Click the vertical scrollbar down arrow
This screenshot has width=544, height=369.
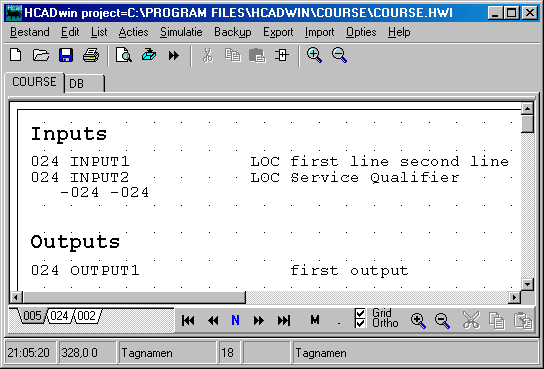527,285
